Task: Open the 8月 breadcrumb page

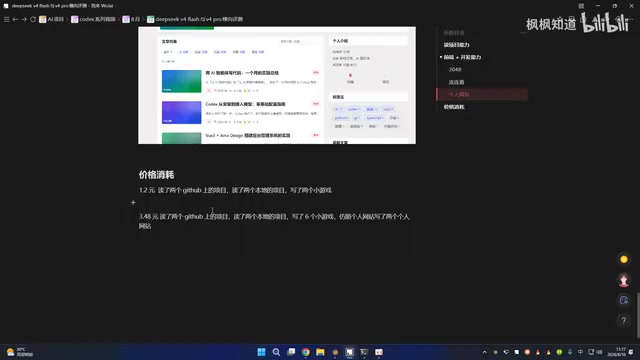Action: 131,19
